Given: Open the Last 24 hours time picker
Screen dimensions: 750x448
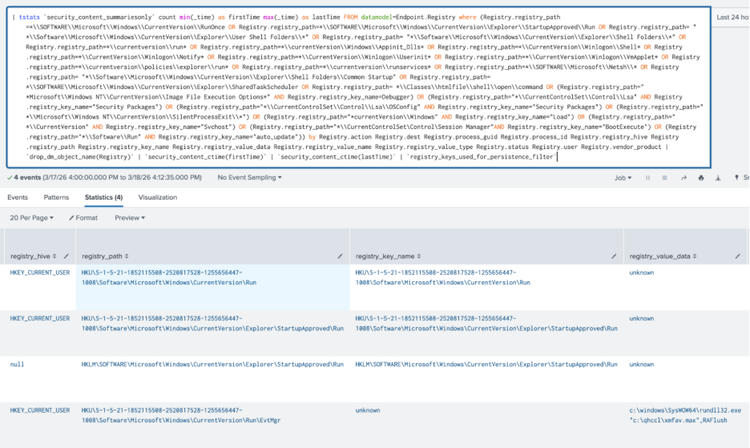Looking at the screenshot, I should coord(732,17).
